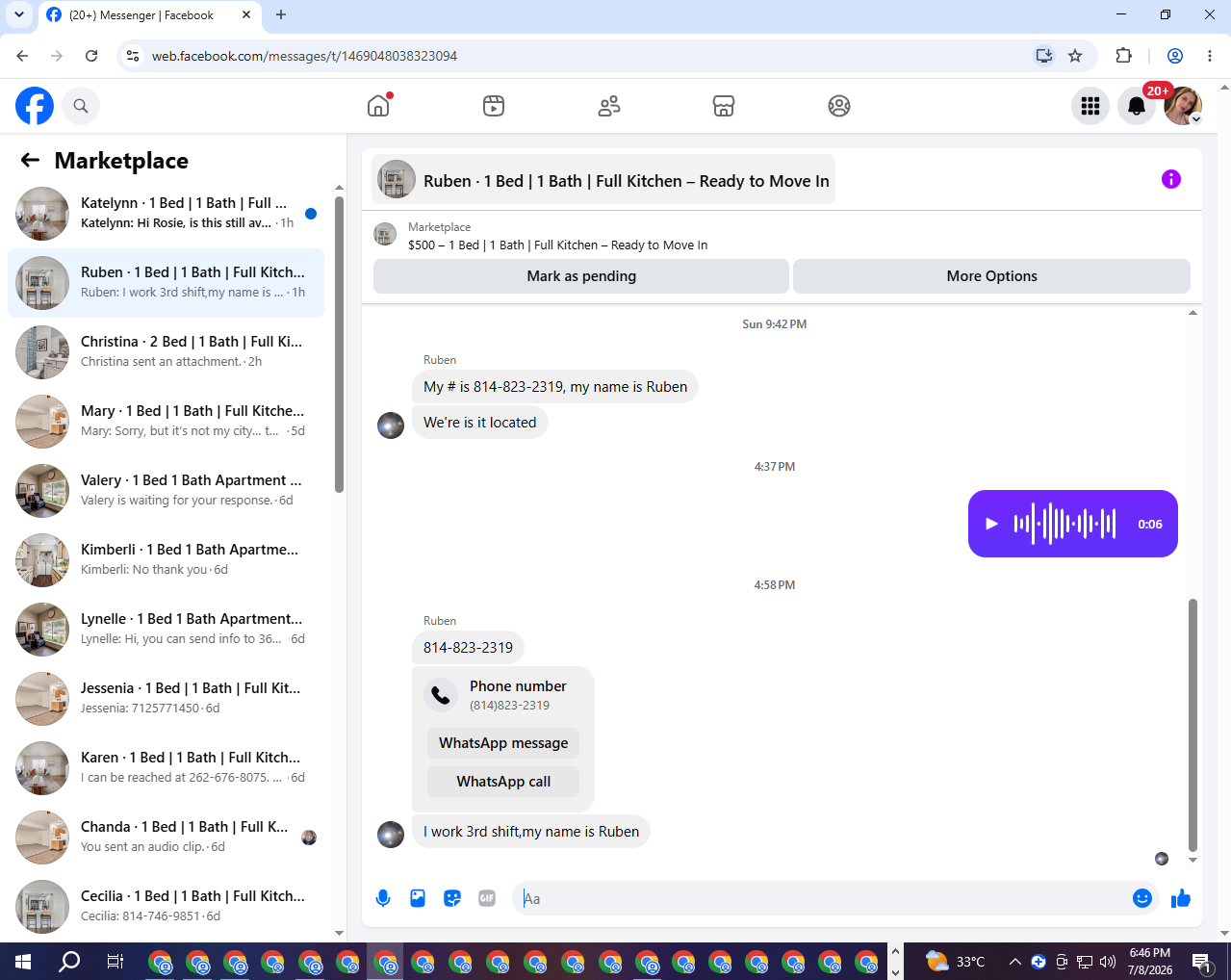1231x980 pixels.
Task: Click the address bar URL
Action: (x=304, y=56)
